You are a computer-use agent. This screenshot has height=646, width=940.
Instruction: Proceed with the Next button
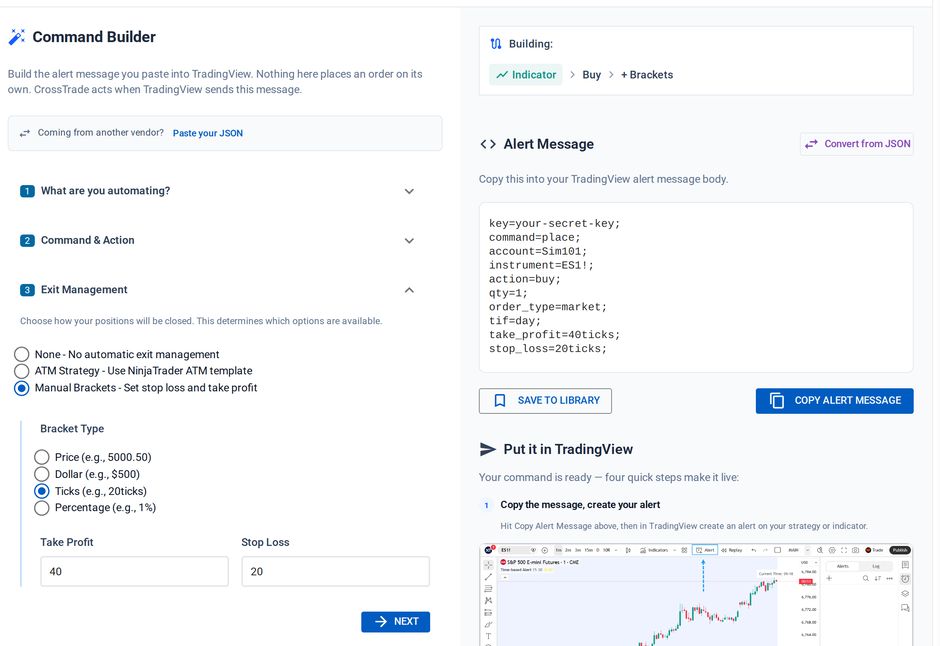395,621
